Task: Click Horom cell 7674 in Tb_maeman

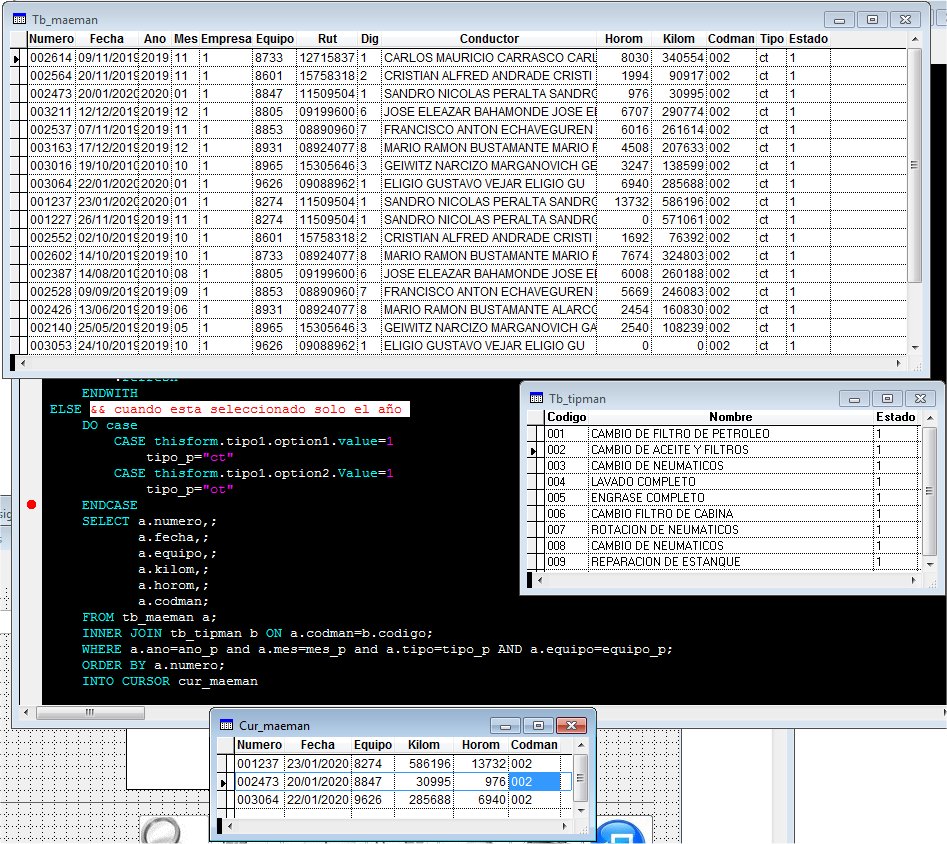Action: (x=624, y=256)
